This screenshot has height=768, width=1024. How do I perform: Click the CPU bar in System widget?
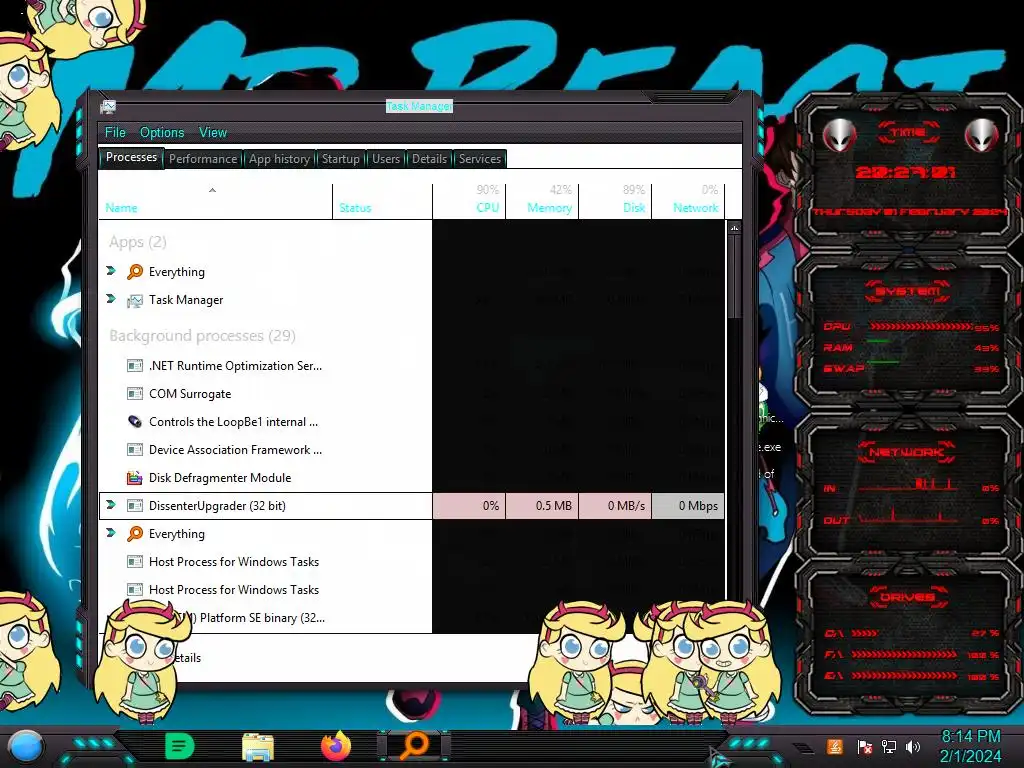(x=920, y=326)
